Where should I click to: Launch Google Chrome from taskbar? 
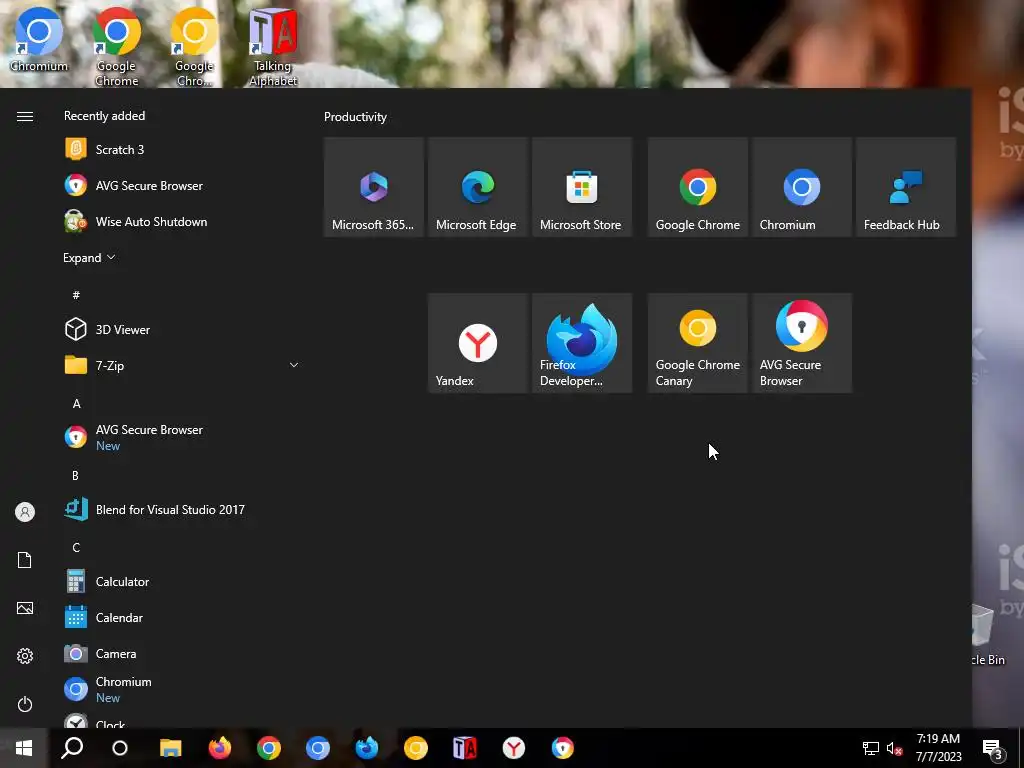269,748
